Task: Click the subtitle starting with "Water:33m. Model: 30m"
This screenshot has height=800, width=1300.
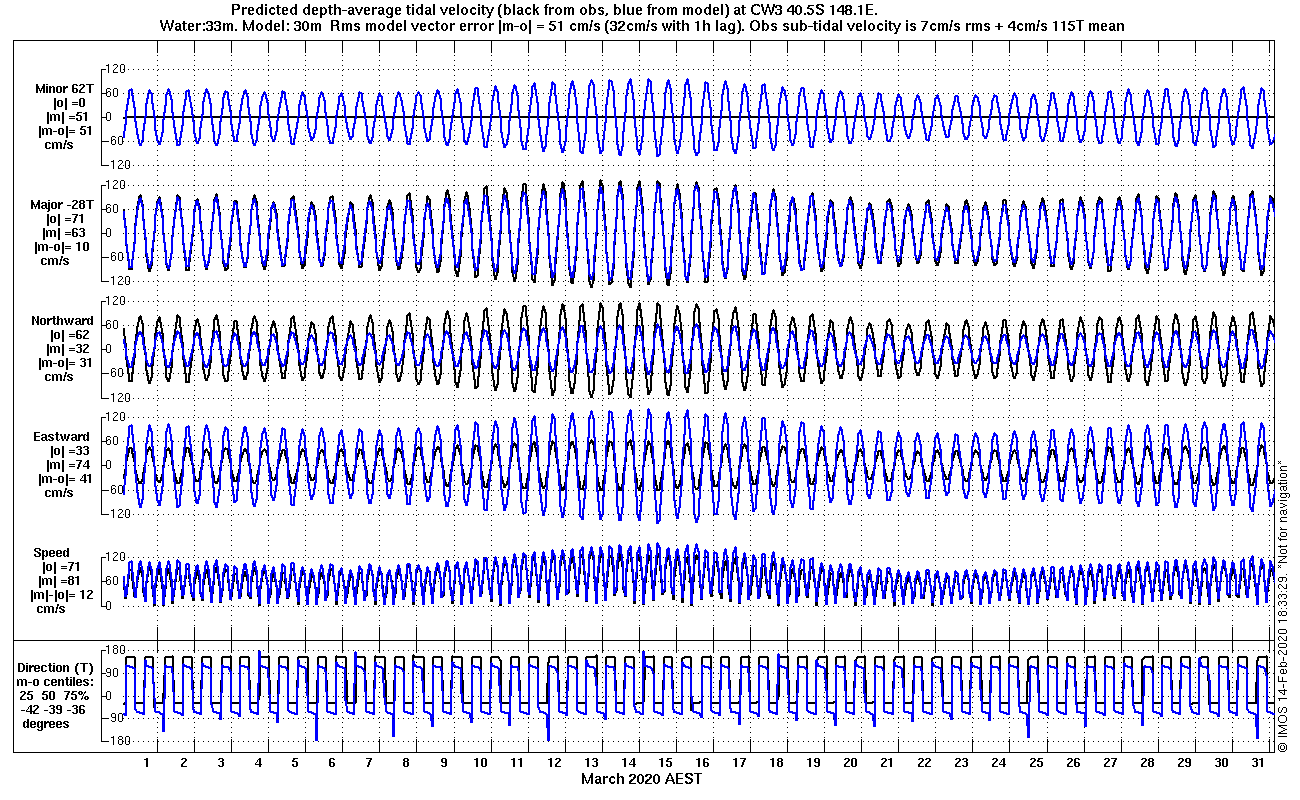Action: [640, 26]
